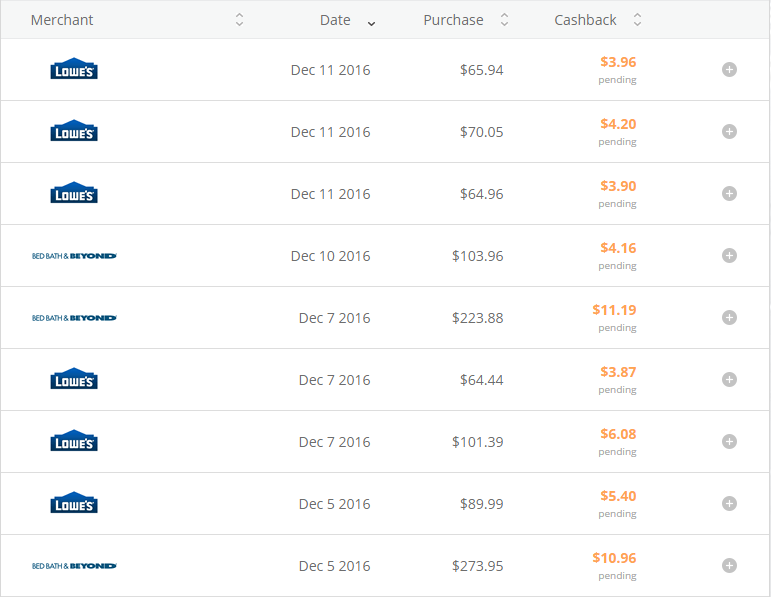Expand the $70.05 Lowe's transaction details
The image size is (771, 597).
tap(729, 132)
